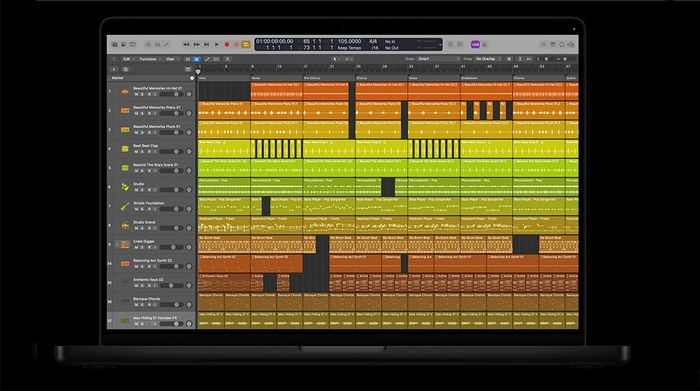Click the Simple Foundation bass guitar icon

click(x=125, y=206)
